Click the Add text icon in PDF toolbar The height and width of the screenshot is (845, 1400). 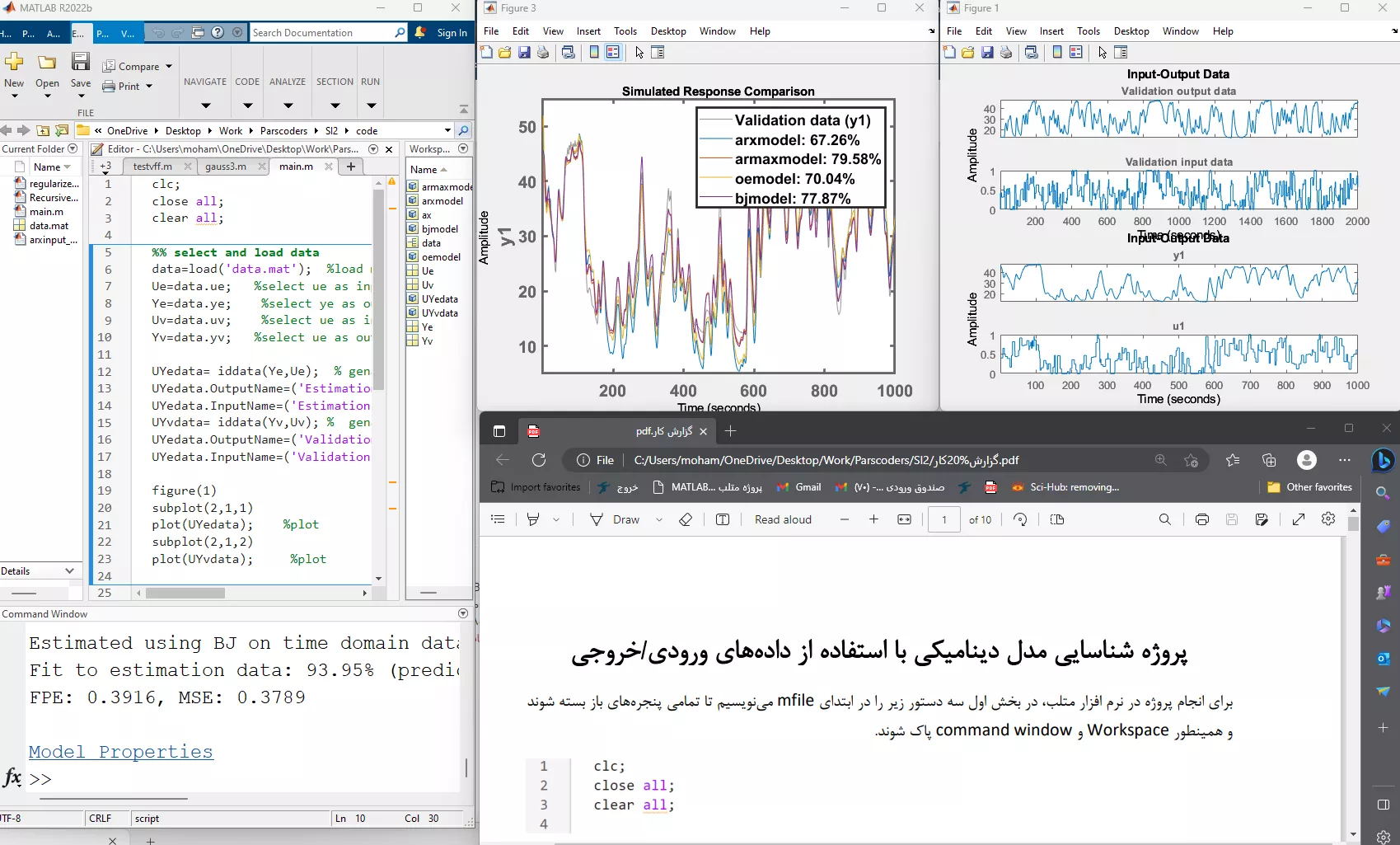click(723, 519)
